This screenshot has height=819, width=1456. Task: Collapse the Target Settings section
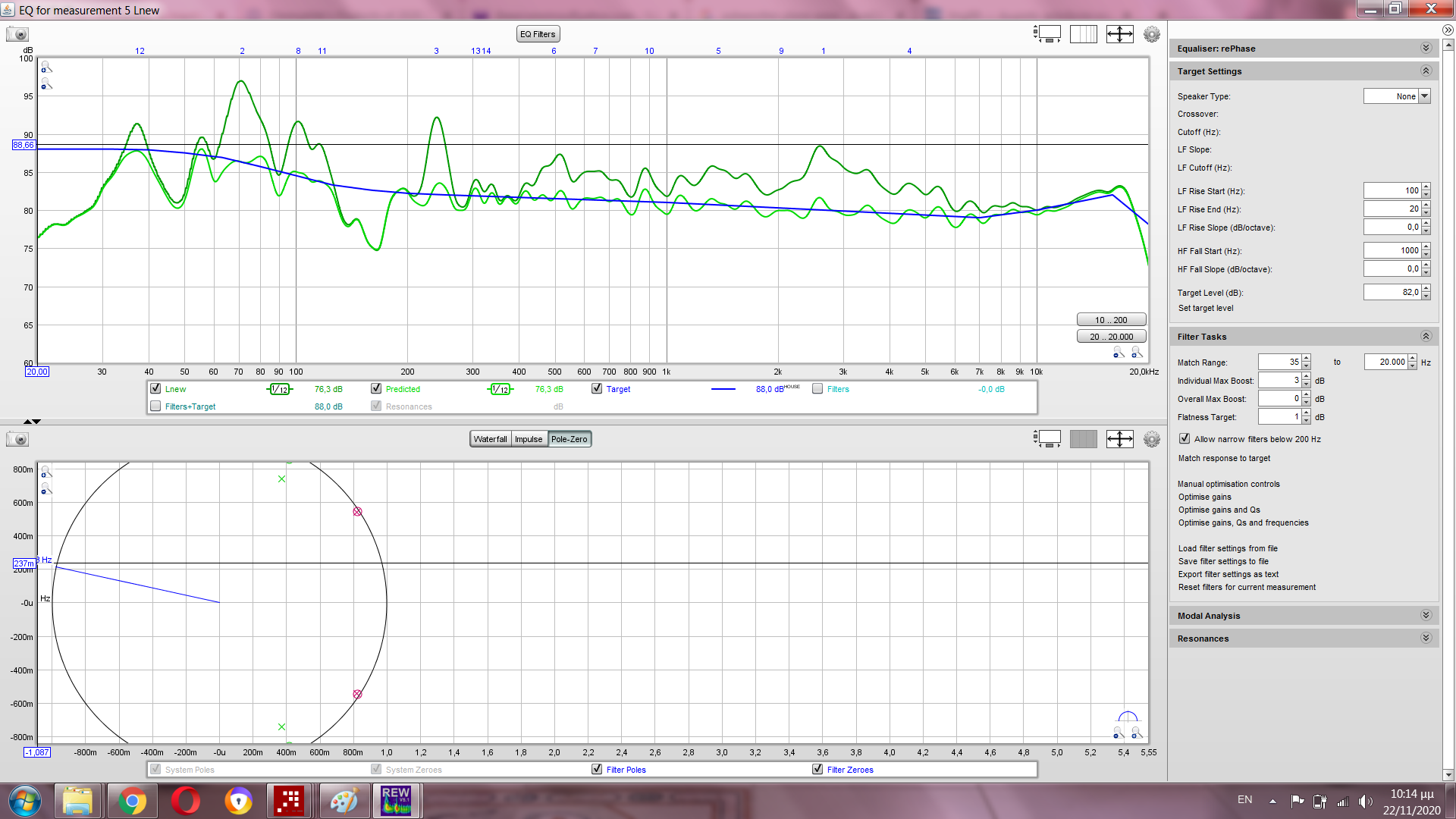[x=1426, y=71]
